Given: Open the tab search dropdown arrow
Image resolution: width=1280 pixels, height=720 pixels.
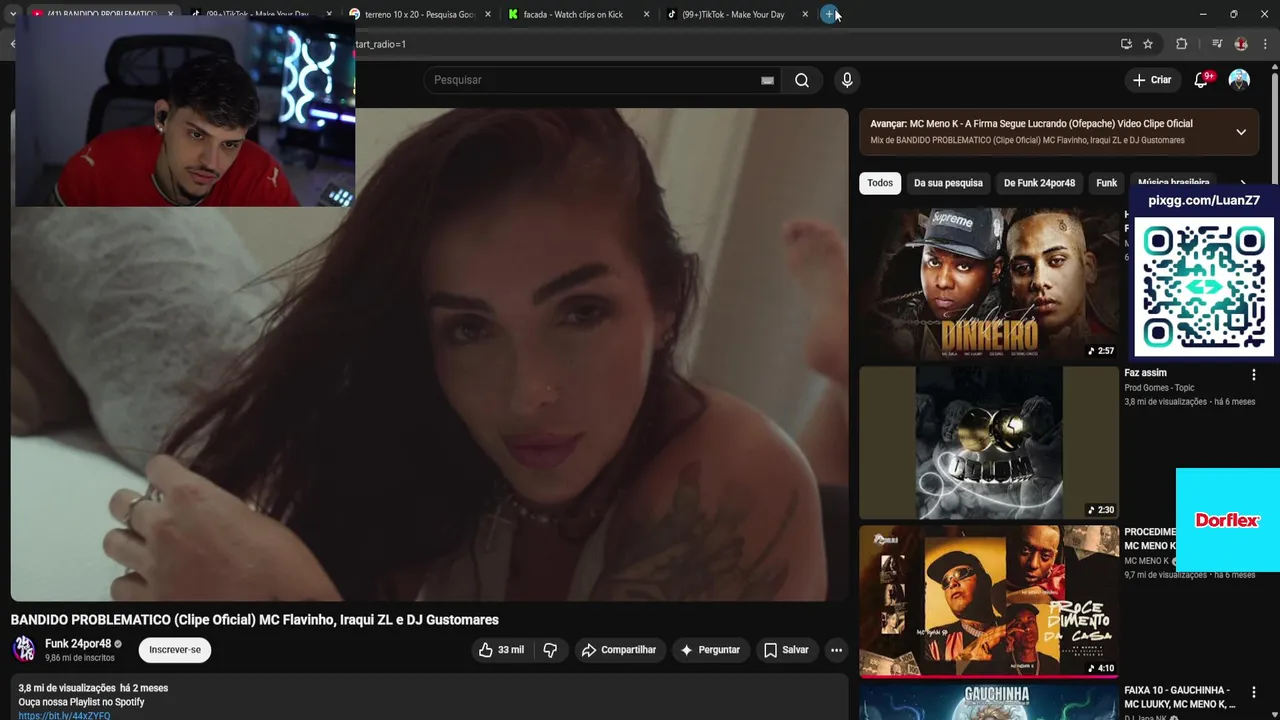Looking at the screenshot, I should click(x=12, y=14).
